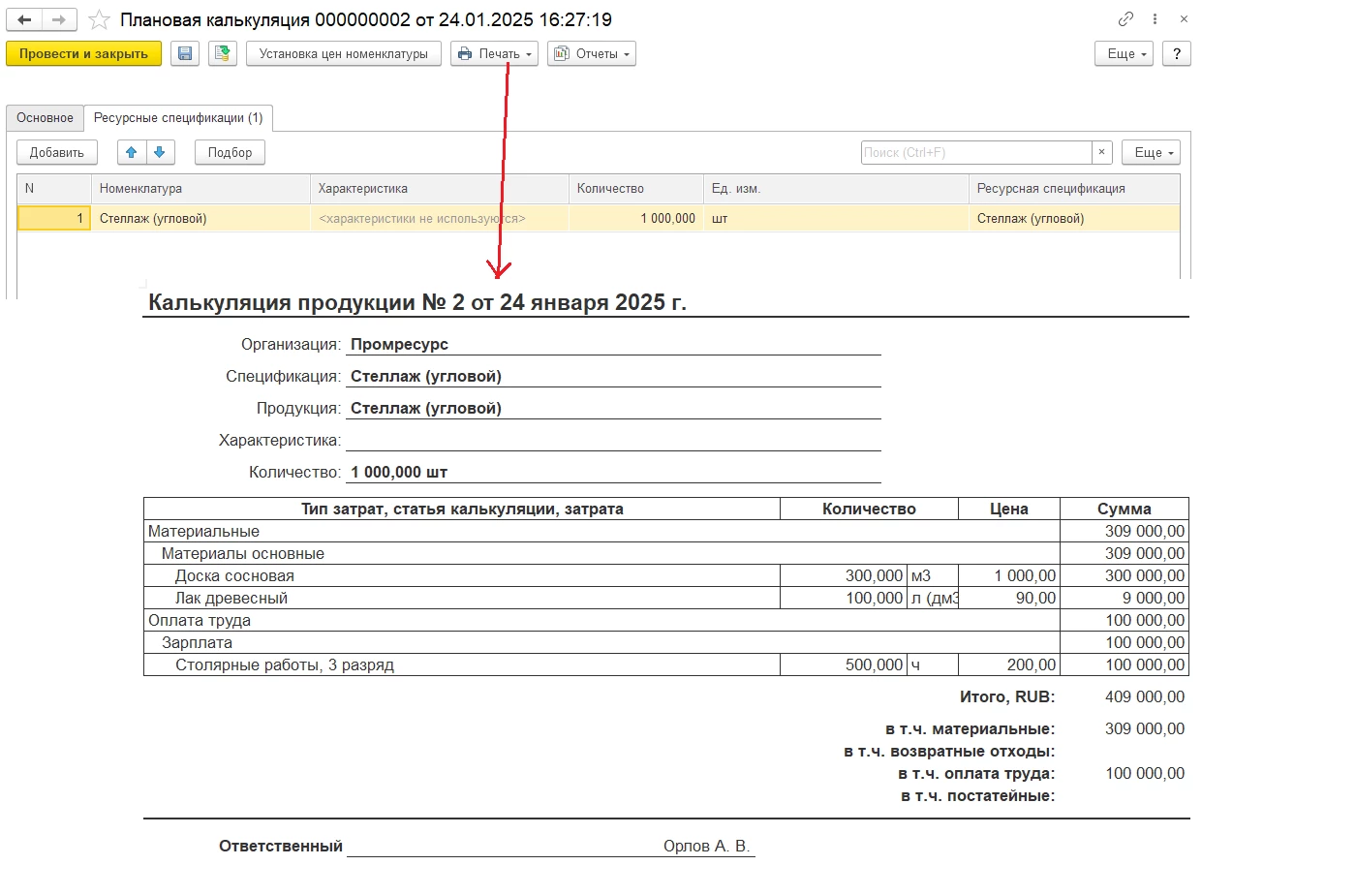1356x896 pixels.
Task: Open the table's Еще menu beside search
Action: pos(1151,152)
